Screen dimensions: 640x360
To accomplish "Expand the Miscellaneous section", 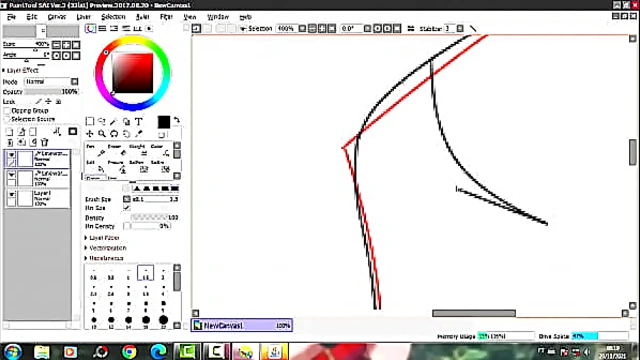I will coord(104,258).
